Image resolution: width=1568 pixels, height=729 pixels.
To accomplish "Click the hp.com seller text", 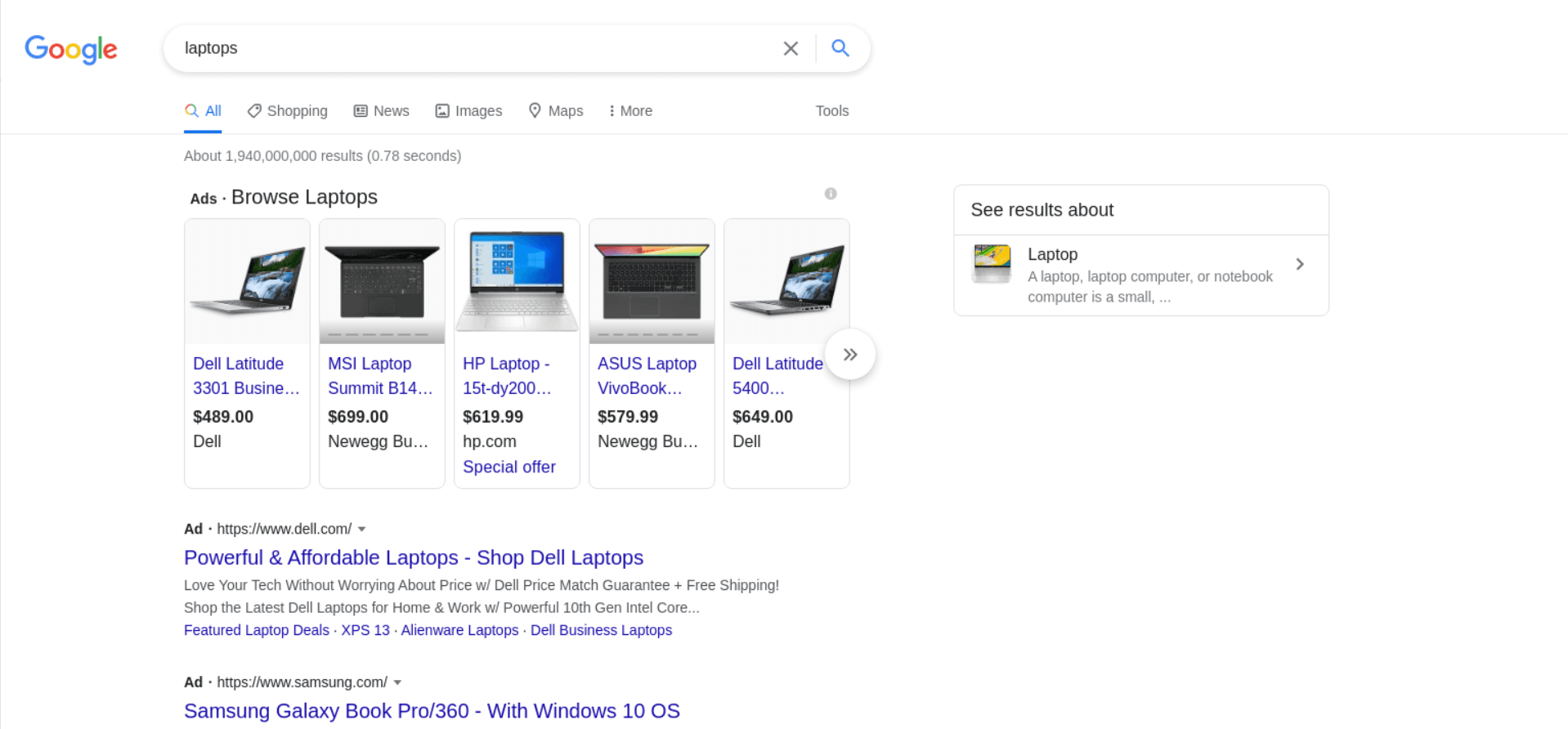I will tap(490, 441).
